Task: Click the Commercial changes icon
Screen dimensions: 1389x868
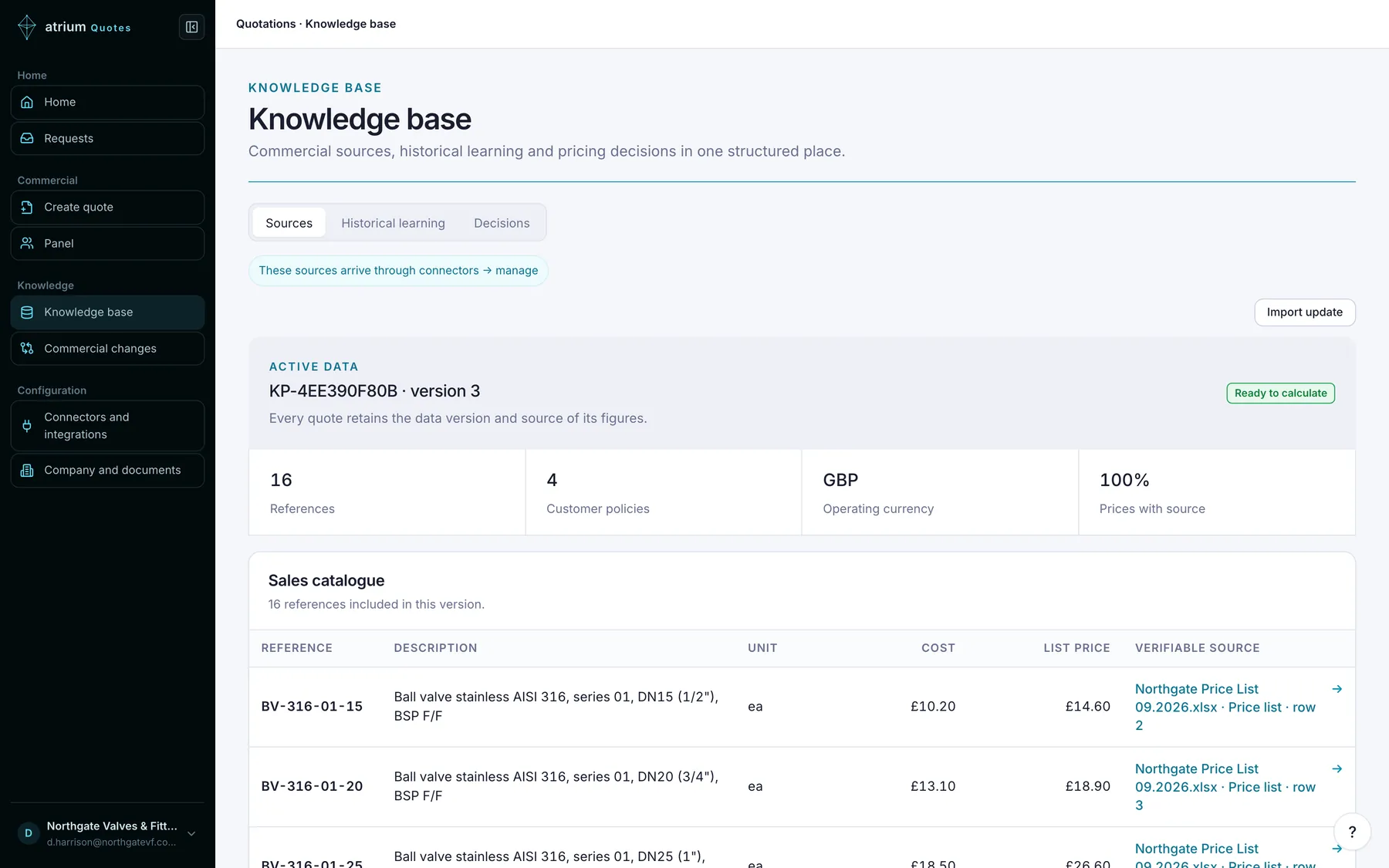Action: pos(27,348)
